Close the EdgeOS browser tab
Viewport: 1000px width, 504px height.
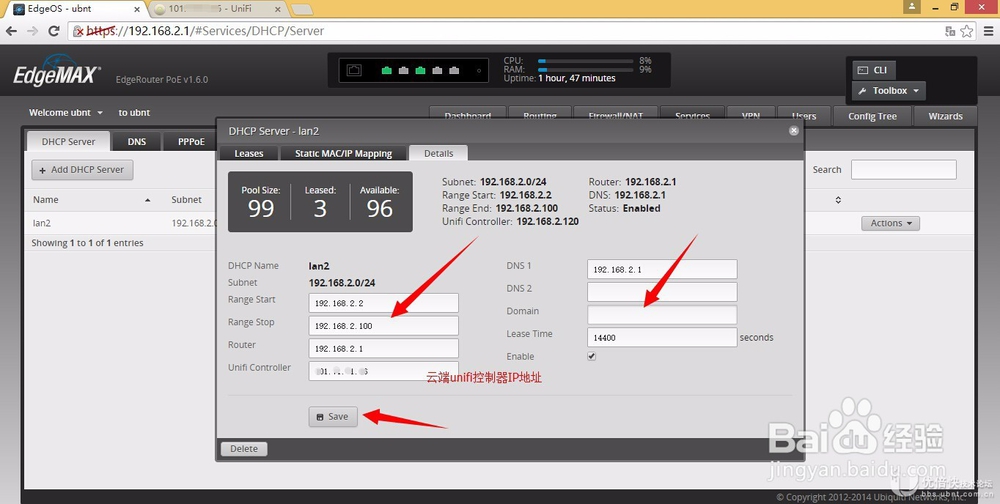[137, 10]
